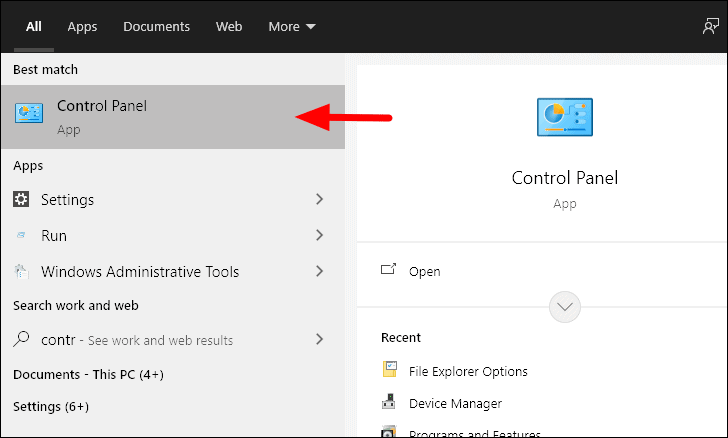Click the Open launch icon

pyautogui.click(x=389, y=269)
